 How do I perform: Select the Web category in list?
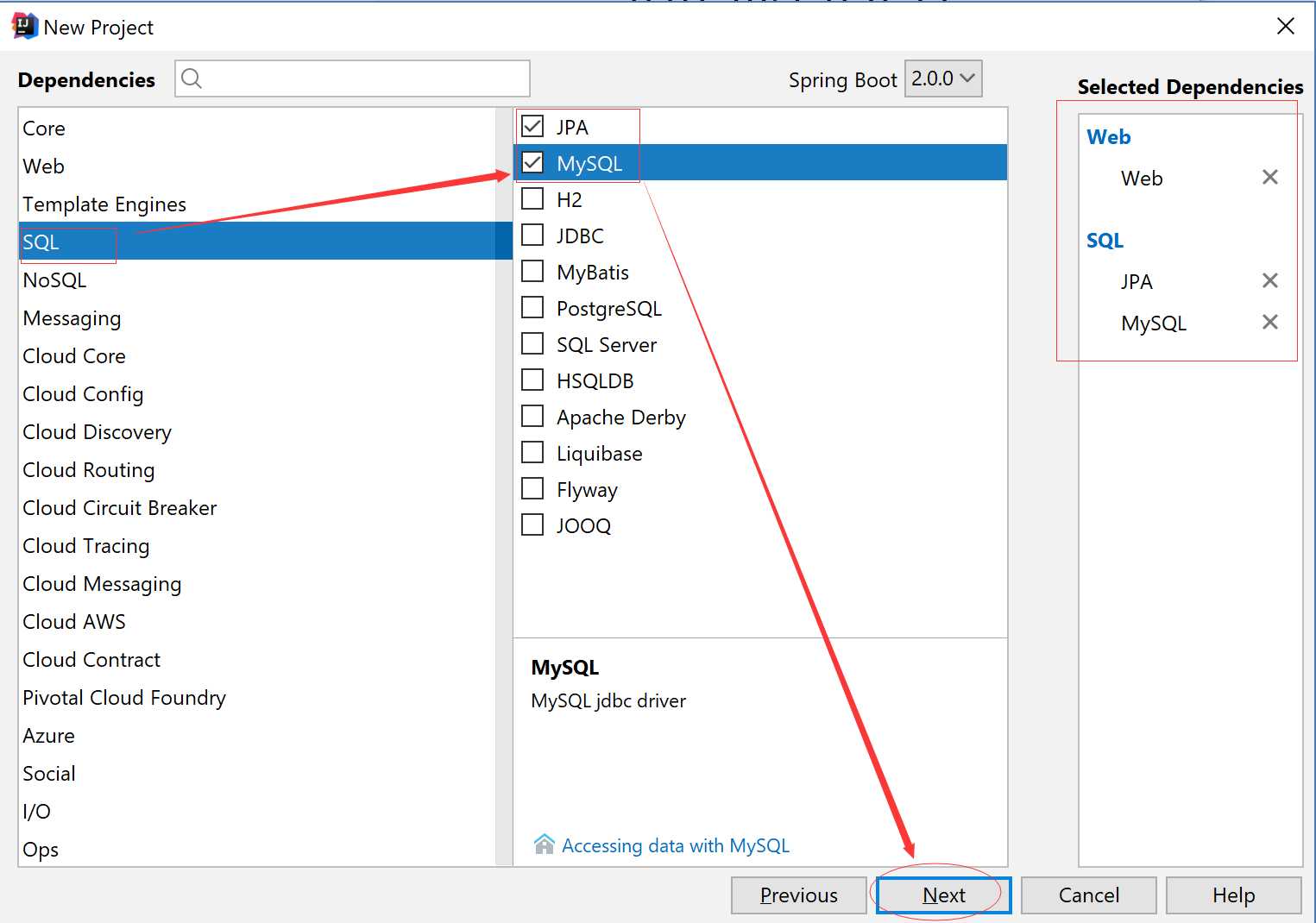click(257, 166)
